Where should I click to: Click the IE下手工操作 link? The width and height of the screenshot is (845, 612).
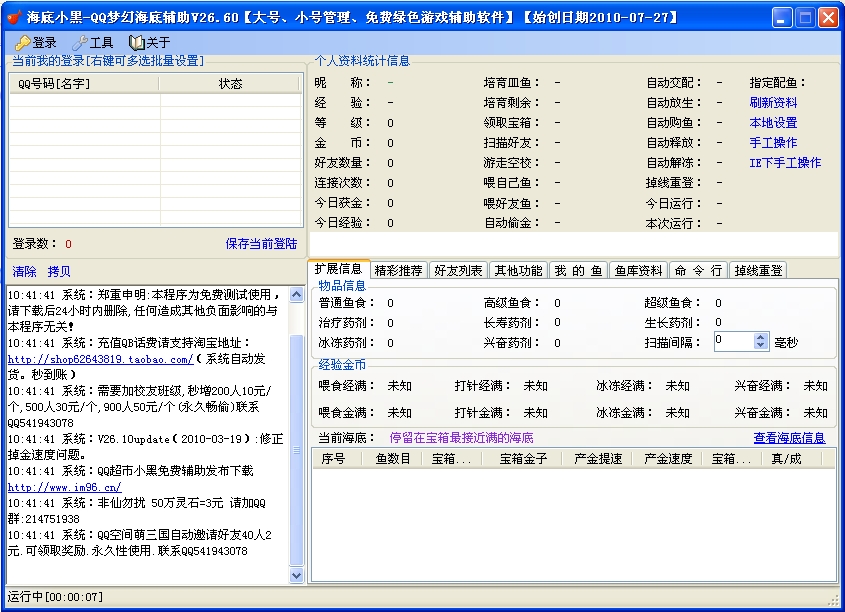(785, 163)
